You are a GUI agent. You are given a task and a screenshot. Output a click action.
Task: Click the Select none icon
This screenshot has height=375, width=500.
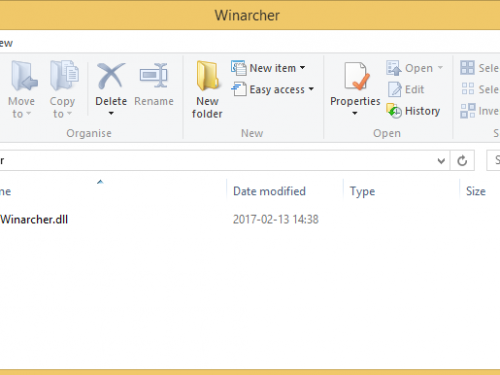(x=468, y=89)
